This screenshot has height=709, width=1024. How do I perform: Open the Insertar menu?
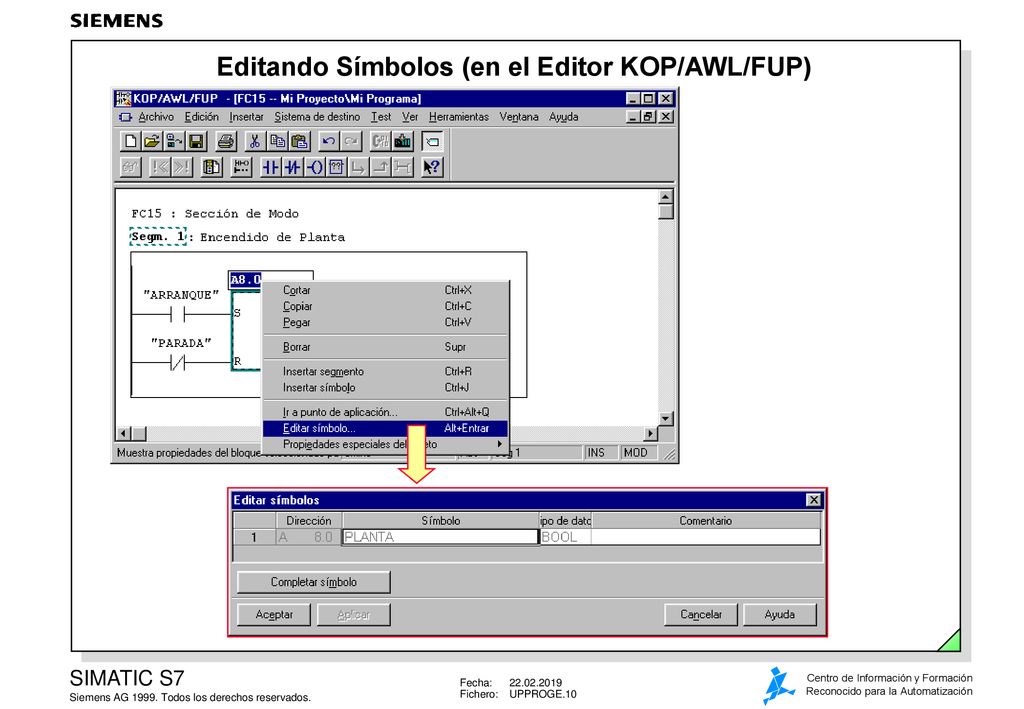coord(246,117)
